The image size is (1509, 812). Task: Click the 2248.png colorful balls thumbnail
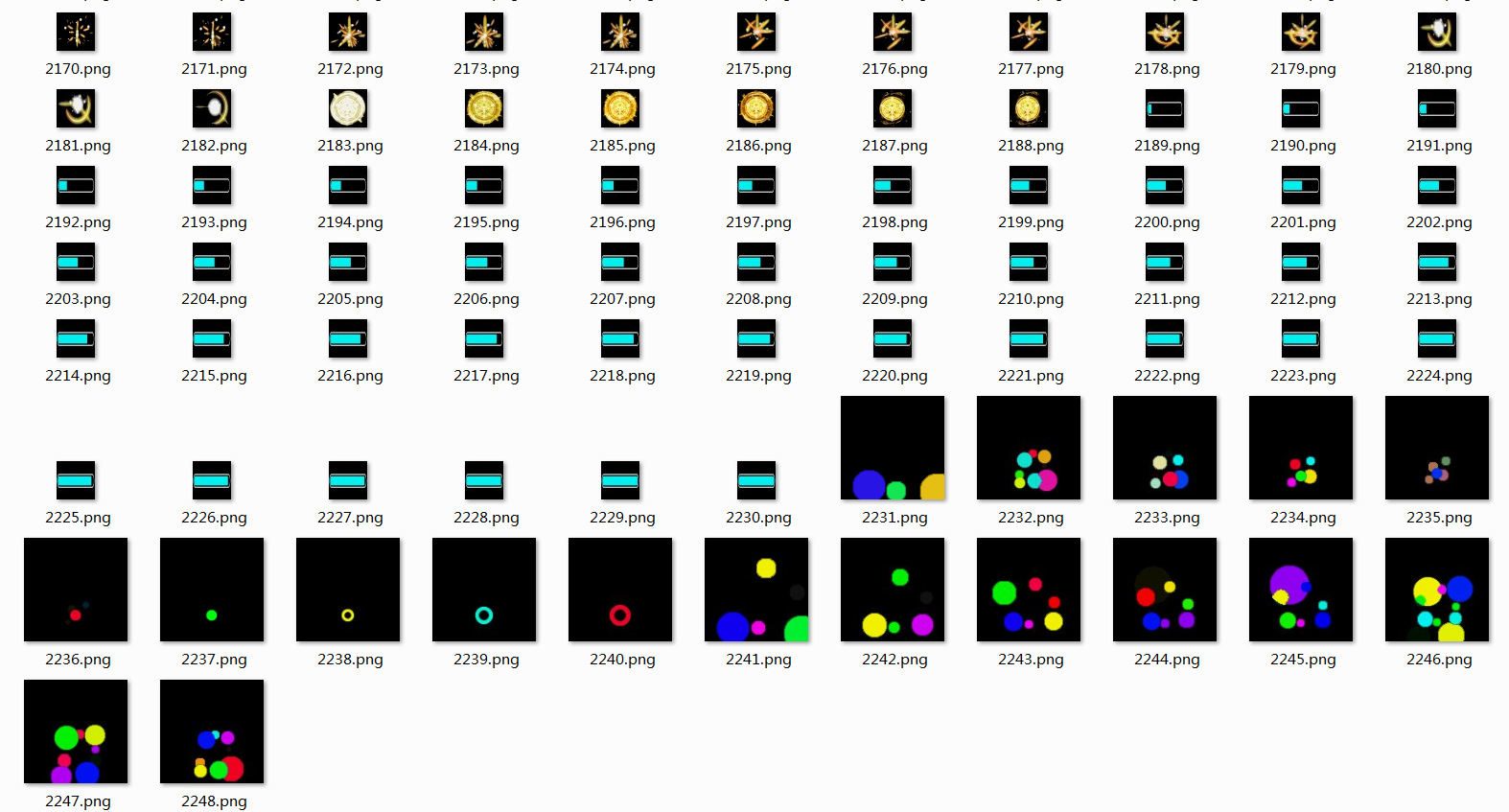[x=212, y=731]
